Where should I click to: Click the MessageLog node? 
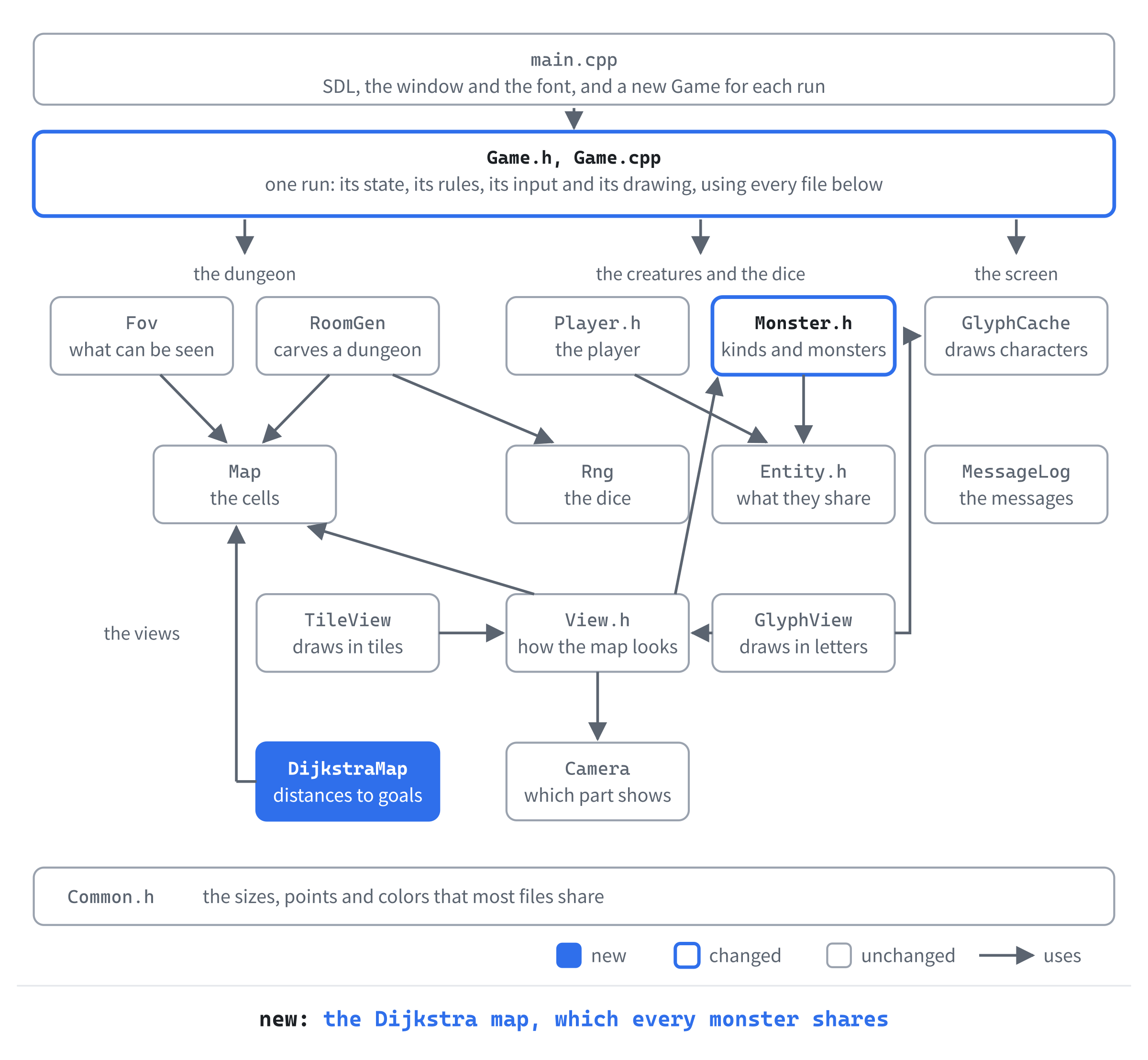(1016, 485)
